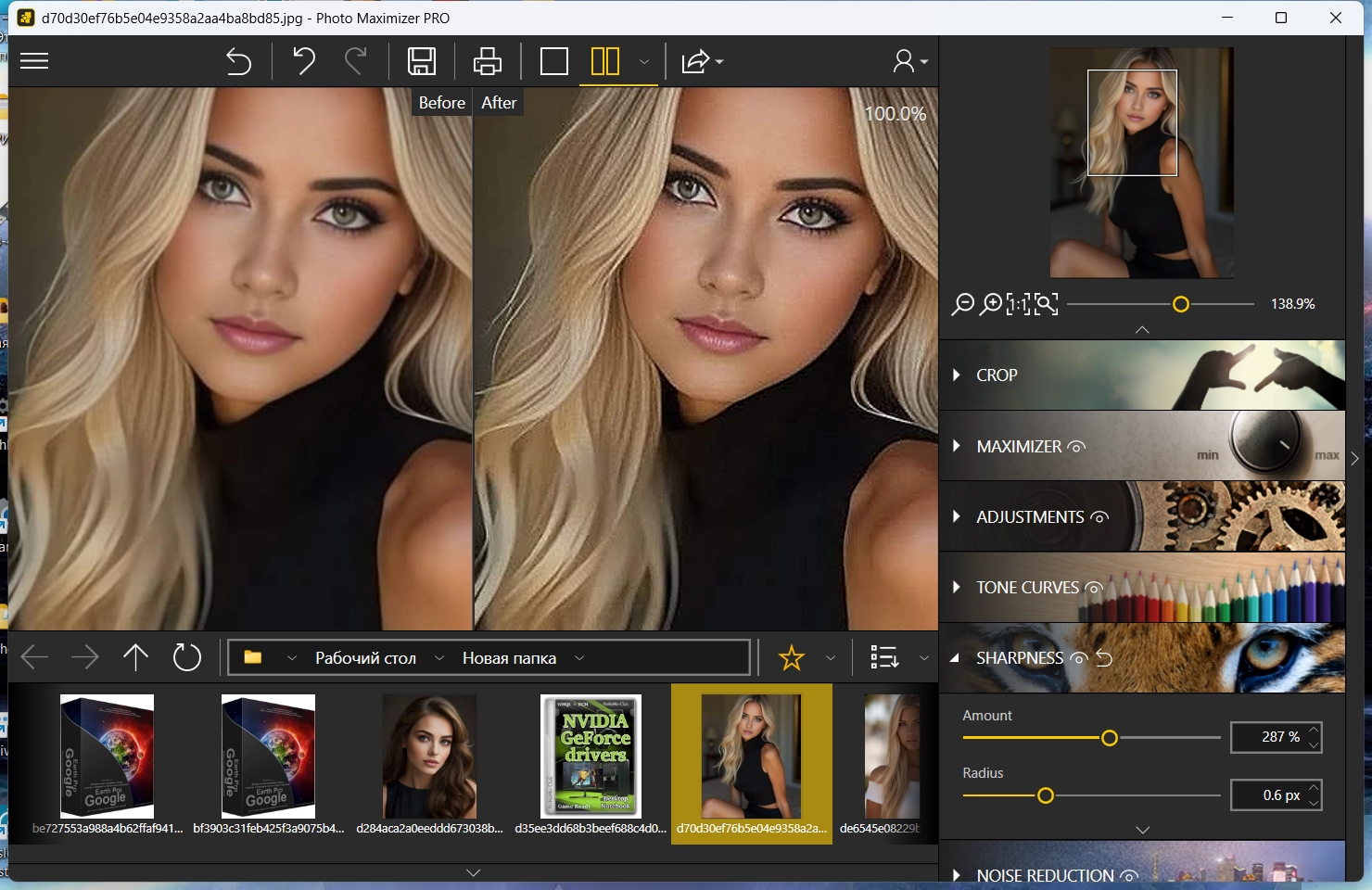Click the print icon

(x=487, y=61)
